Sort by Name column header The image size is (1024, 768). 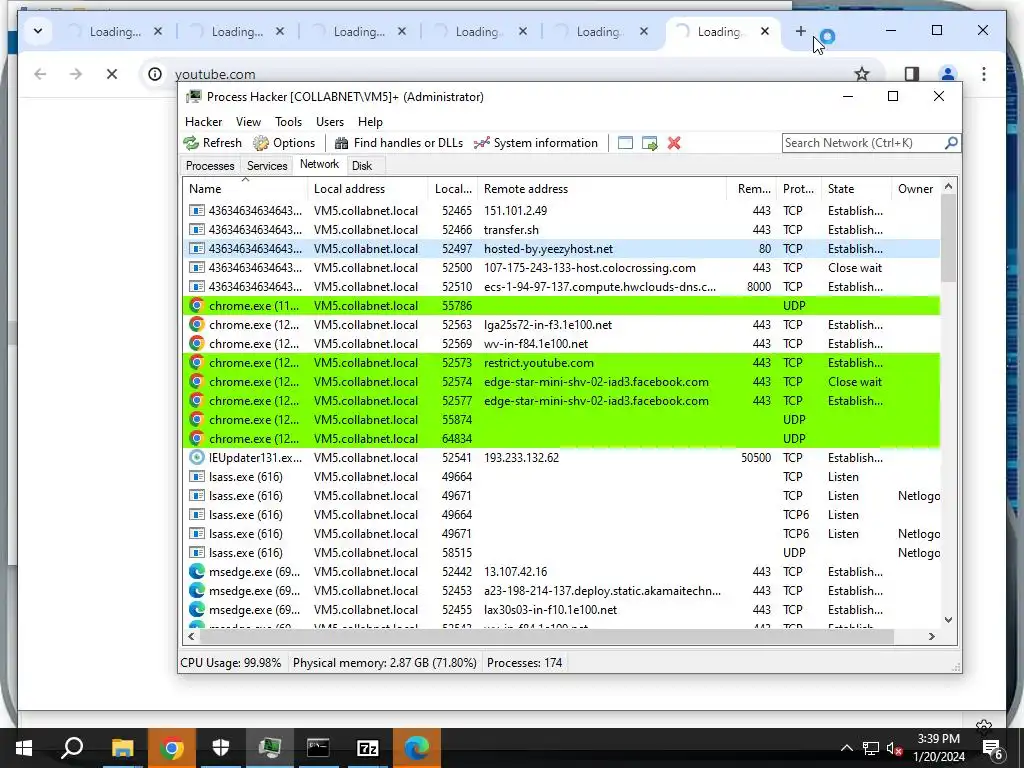click(245, 189)
